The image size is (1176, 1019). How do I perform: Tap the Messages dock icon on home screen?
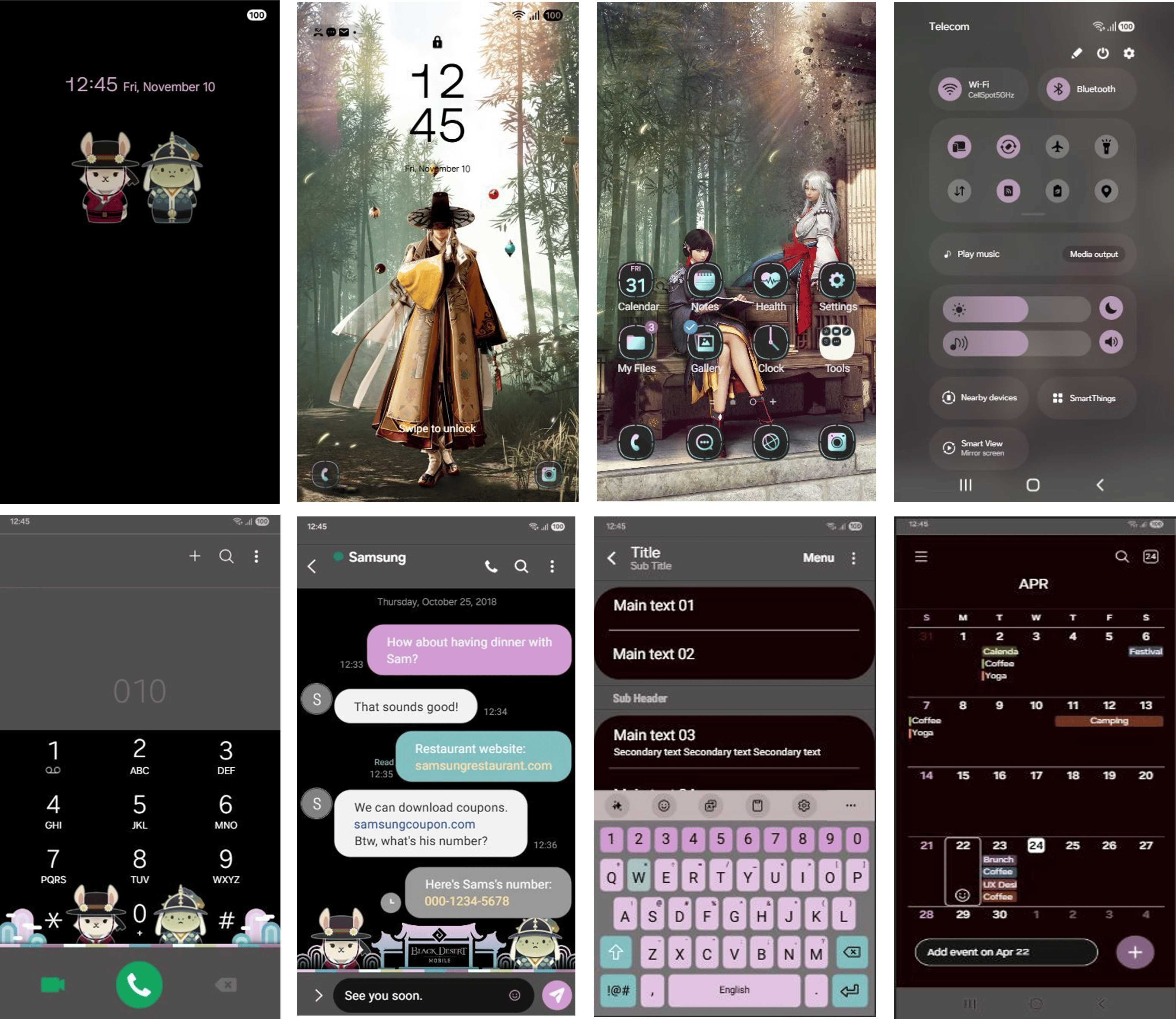click(704, 442)
